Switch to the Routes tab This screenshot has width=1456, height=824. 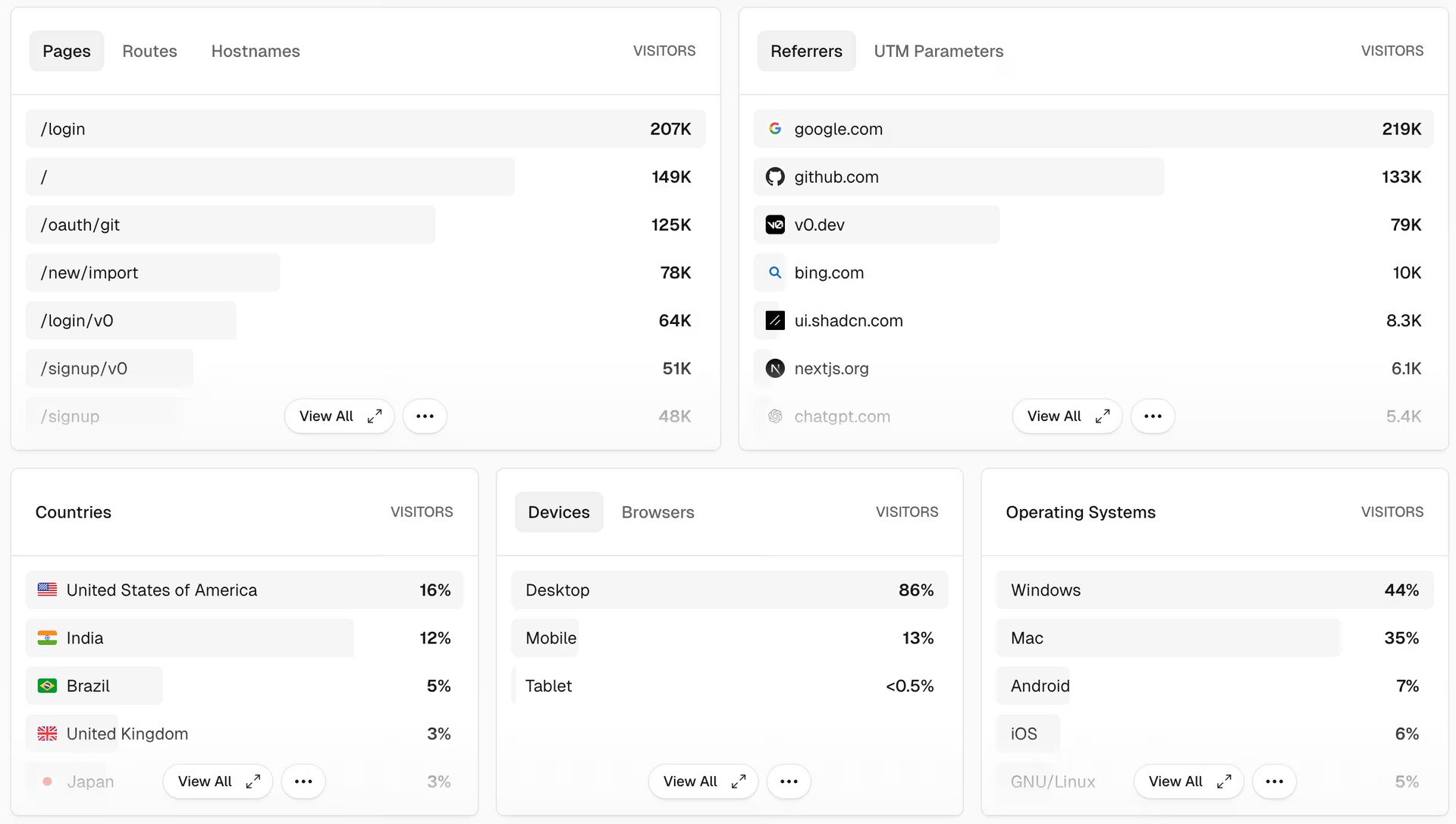(149, 51)
